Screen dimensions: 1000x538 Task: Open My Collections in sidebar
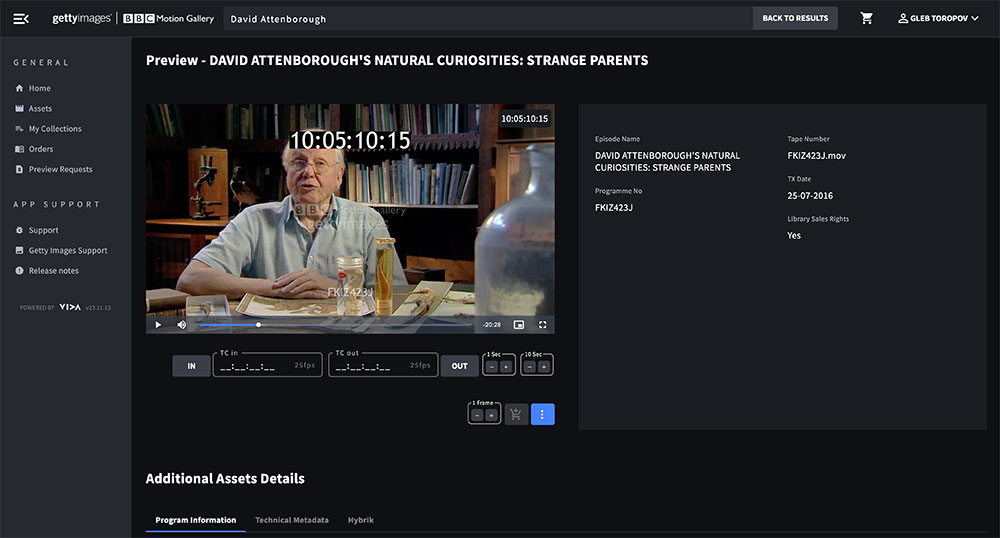[x=55, y=129]
